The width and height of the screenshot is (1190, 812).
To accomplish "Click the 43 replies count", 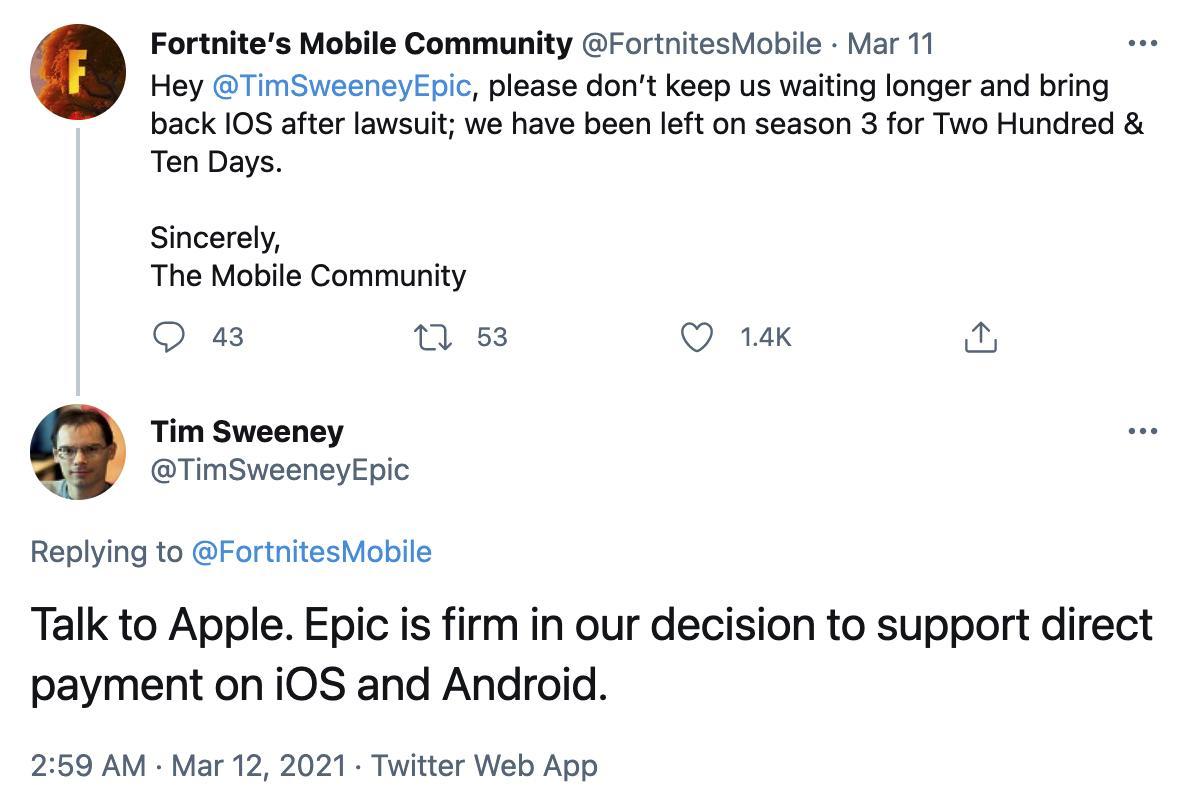I will click(227, 338).
